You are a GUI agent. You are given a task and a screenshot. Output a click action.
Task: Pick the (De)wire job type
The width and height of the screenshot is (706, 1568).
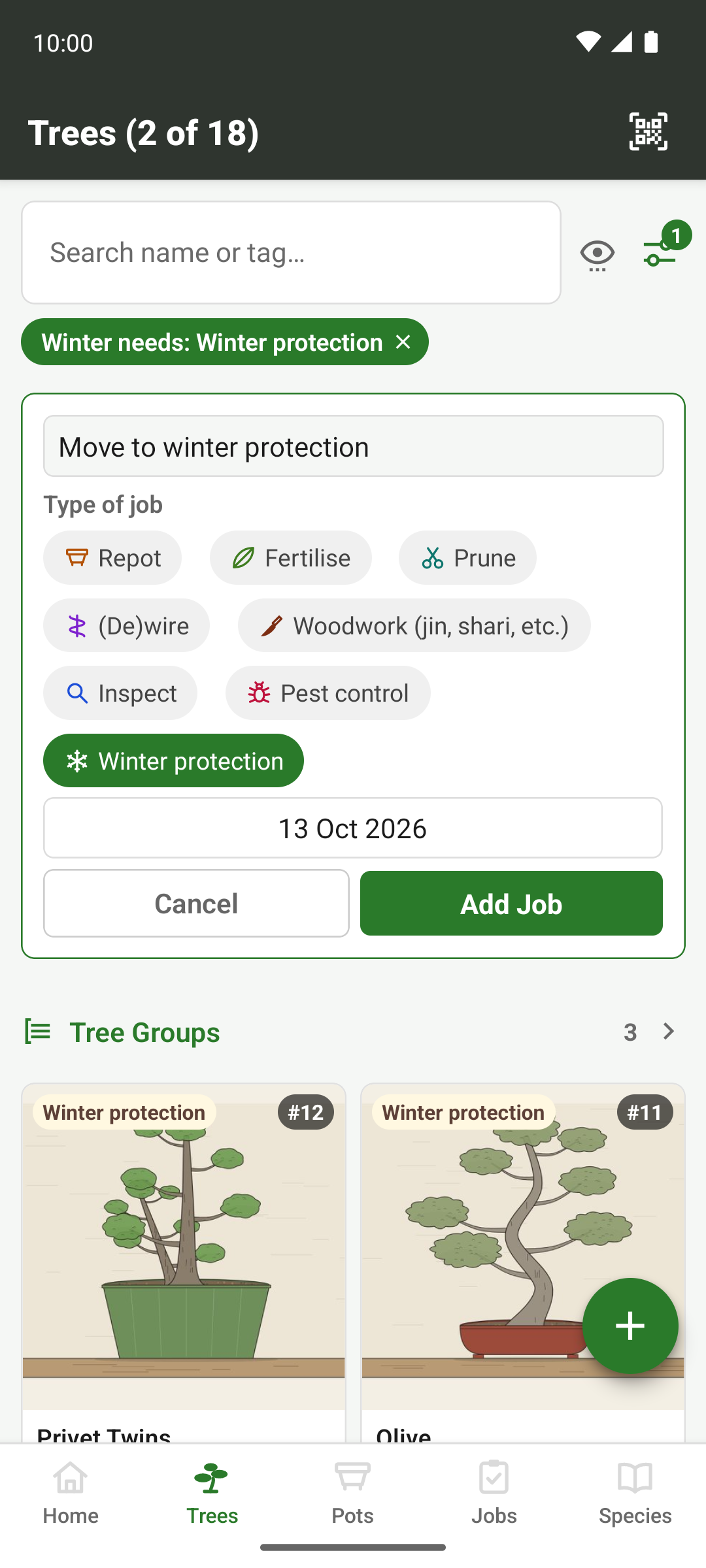[126, 625]
